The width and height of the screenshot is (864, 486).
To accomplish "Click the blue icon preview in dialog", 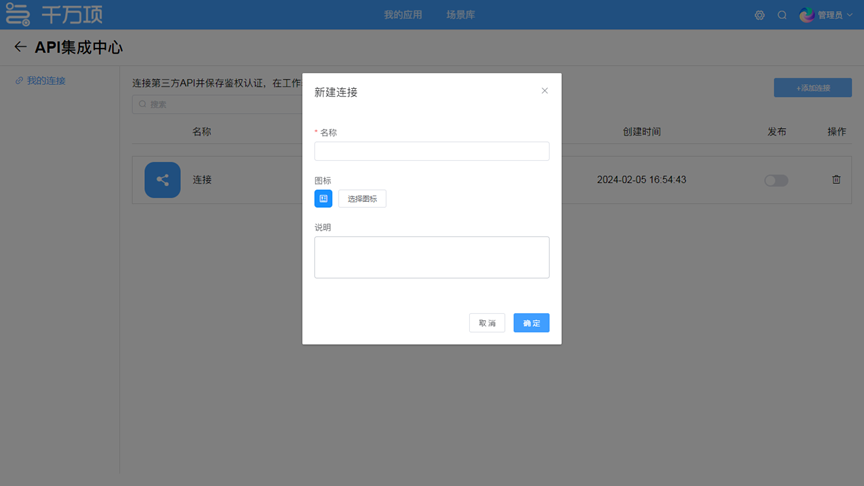I will 323,199.
